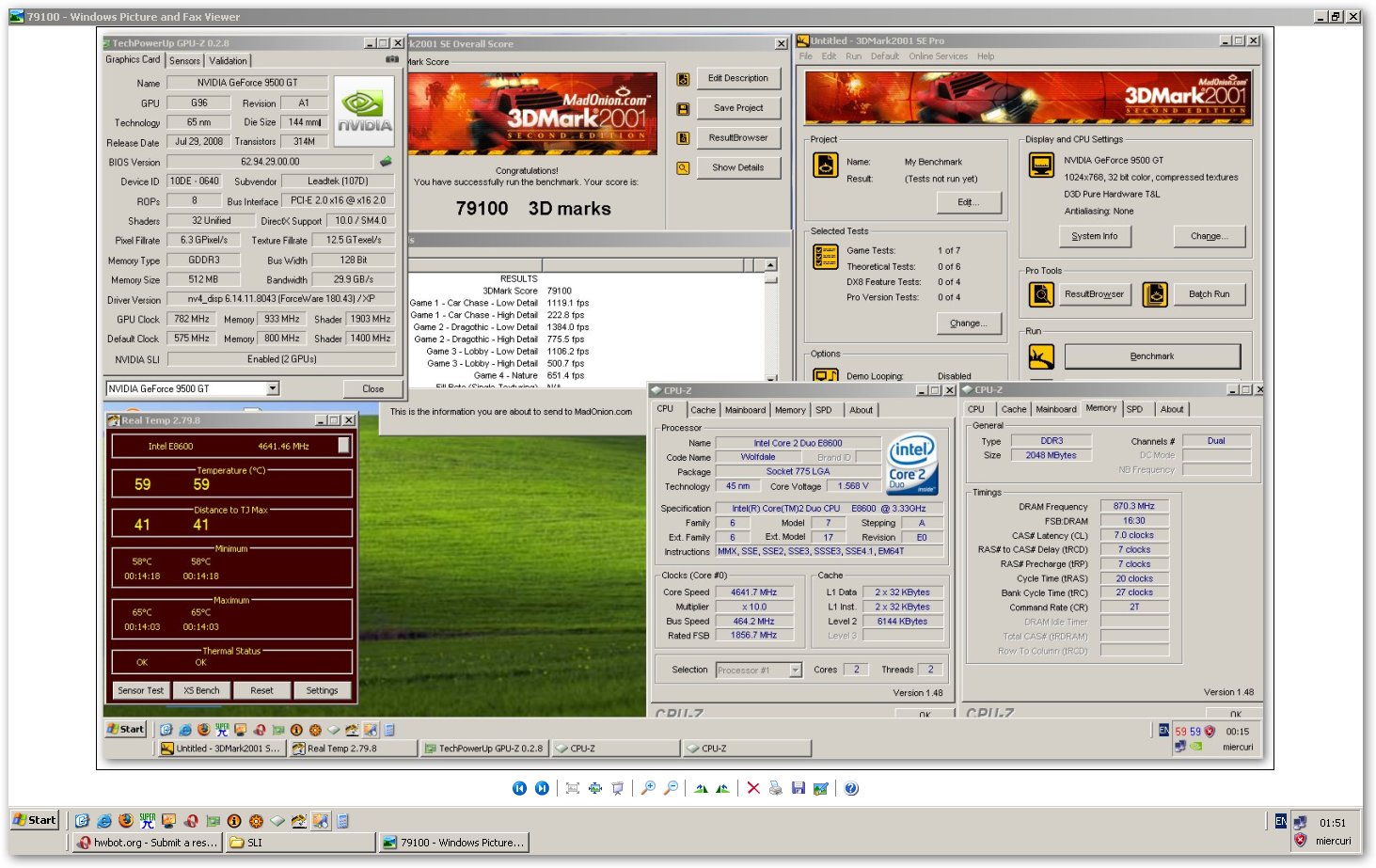The width and height of the screenshot is (1376, 868).
Task: Click the BIOS save chip icon in GPU-Z
Action: point(386,162)
